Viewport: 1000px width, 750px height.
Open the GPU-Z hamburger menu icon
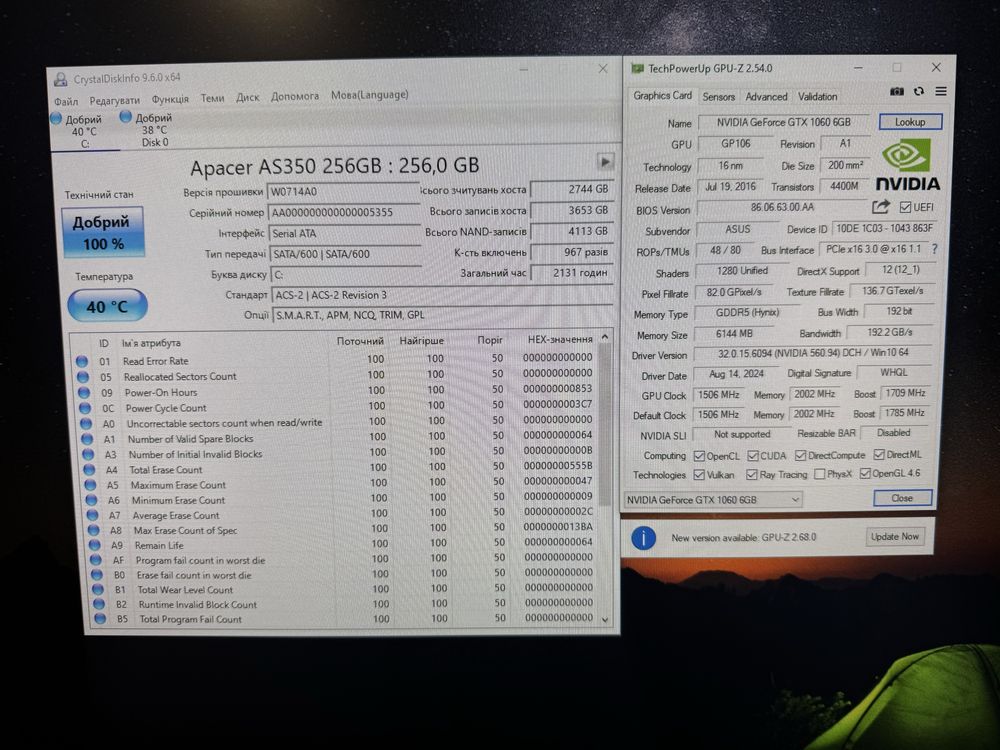[941, 91]
